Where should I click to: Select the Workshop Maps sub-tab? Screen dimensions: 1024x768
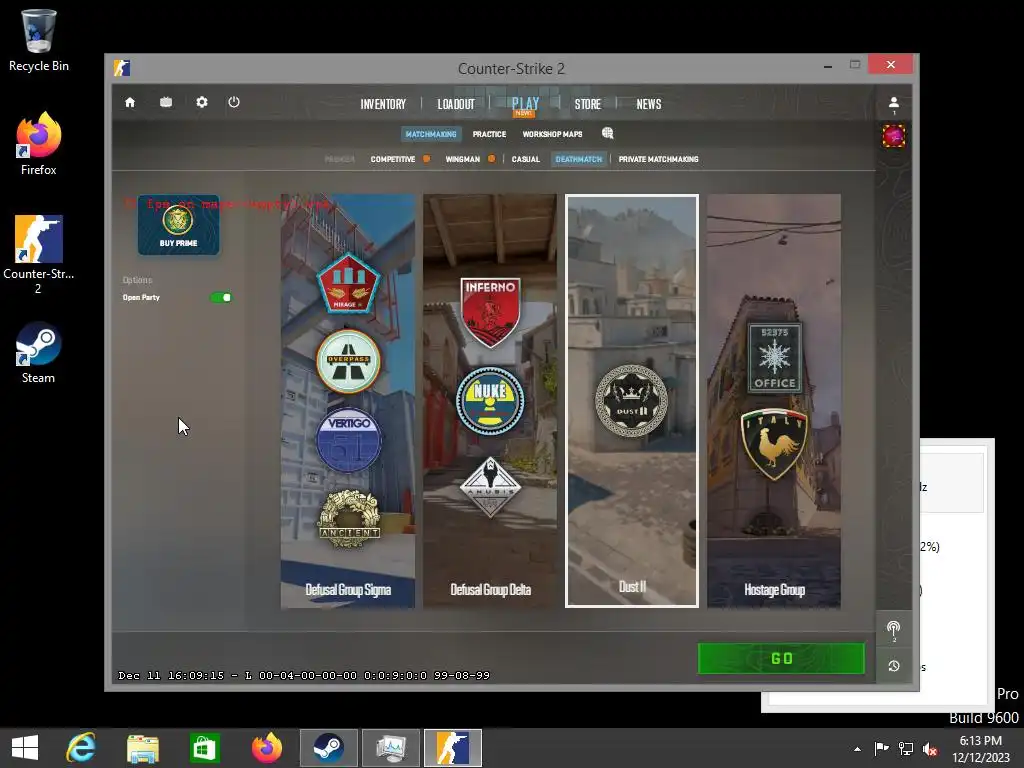[x=552, y=134]
